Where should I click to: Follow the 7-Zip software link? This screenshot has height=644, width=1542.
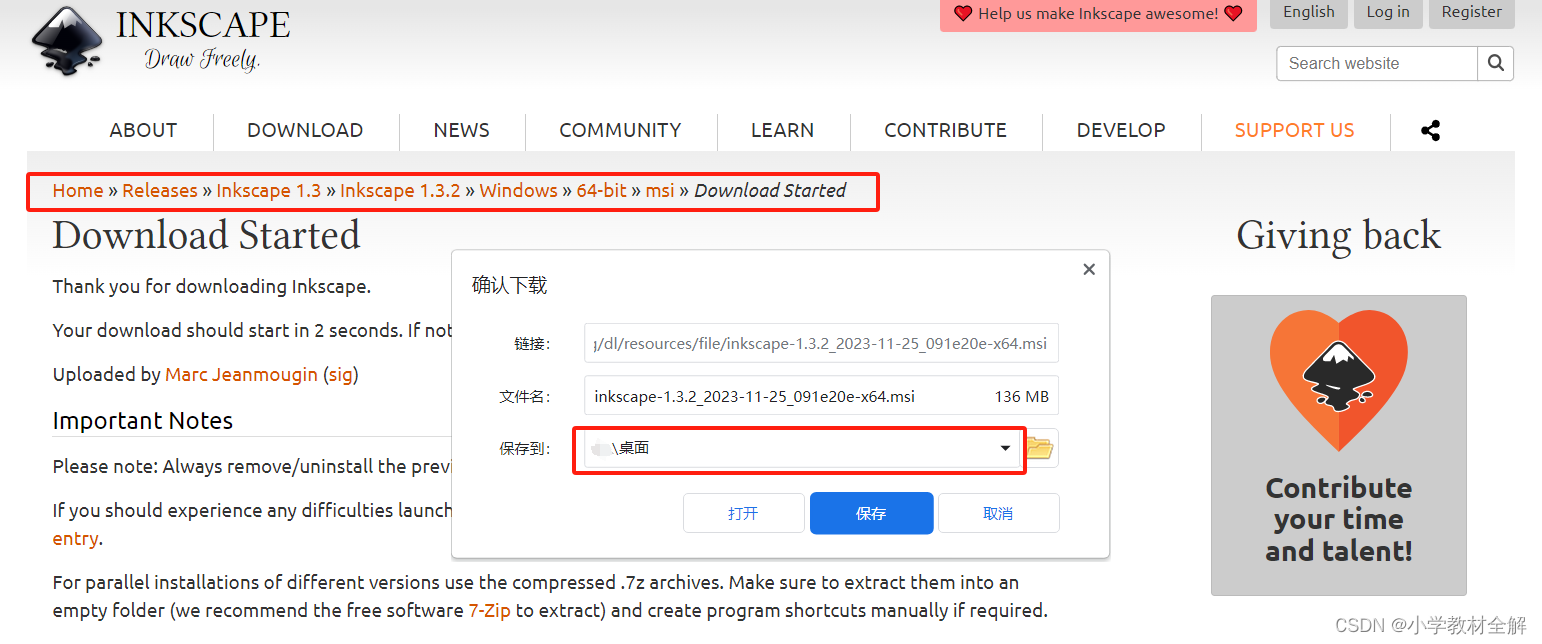(x=489, y=610)
